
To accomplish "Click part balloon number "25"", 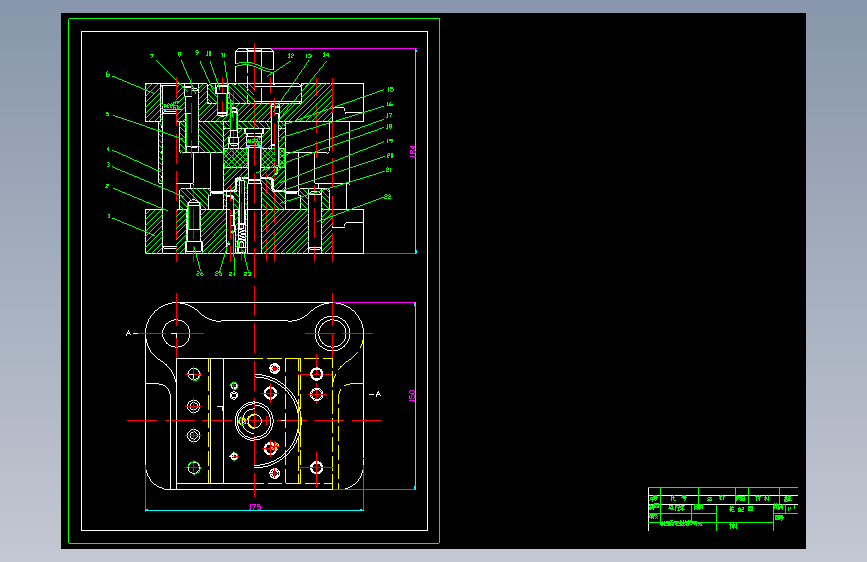I will [218, 274].
